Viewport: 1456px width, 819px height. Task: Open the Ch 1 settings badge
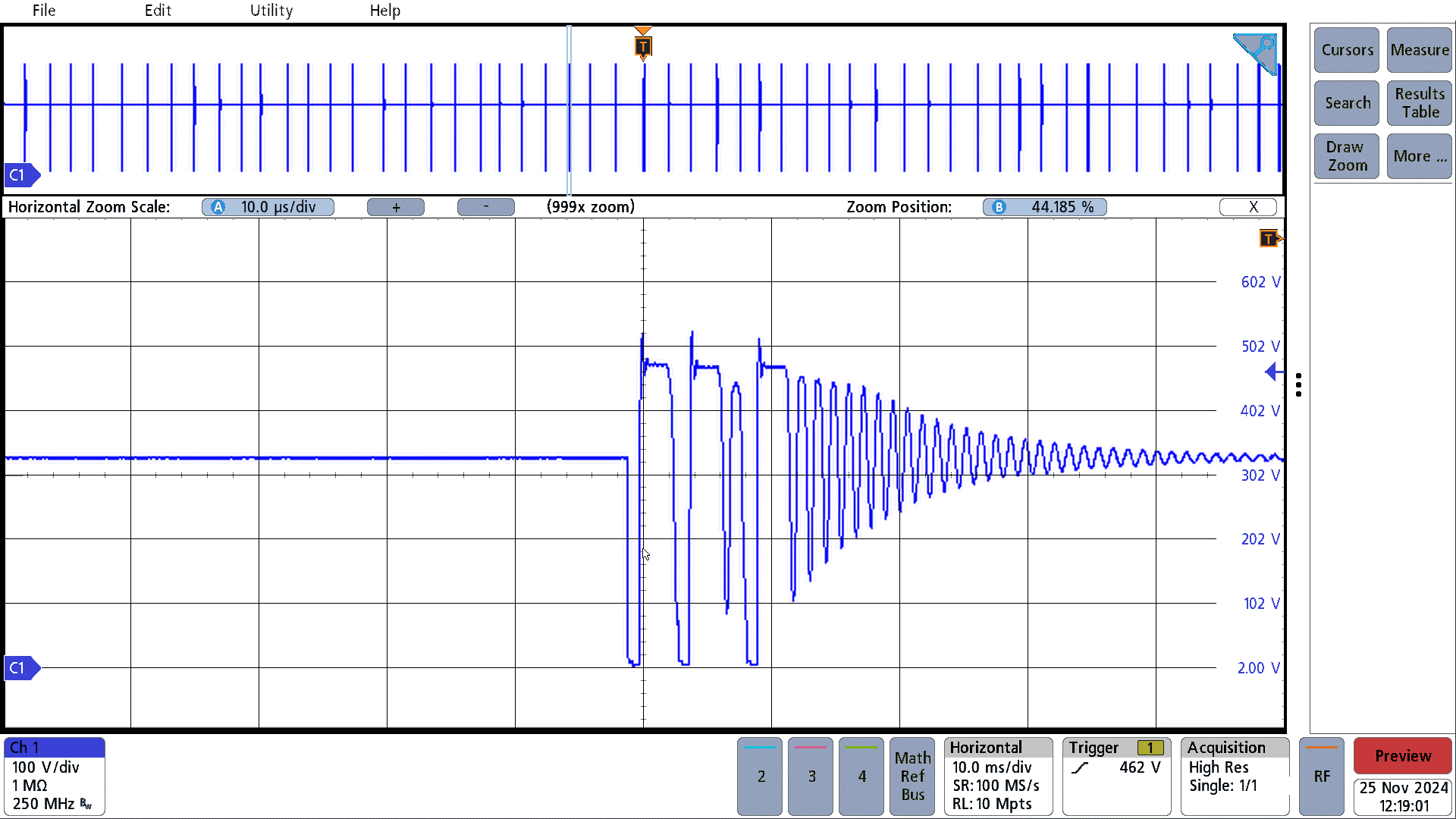coord(55,777)
